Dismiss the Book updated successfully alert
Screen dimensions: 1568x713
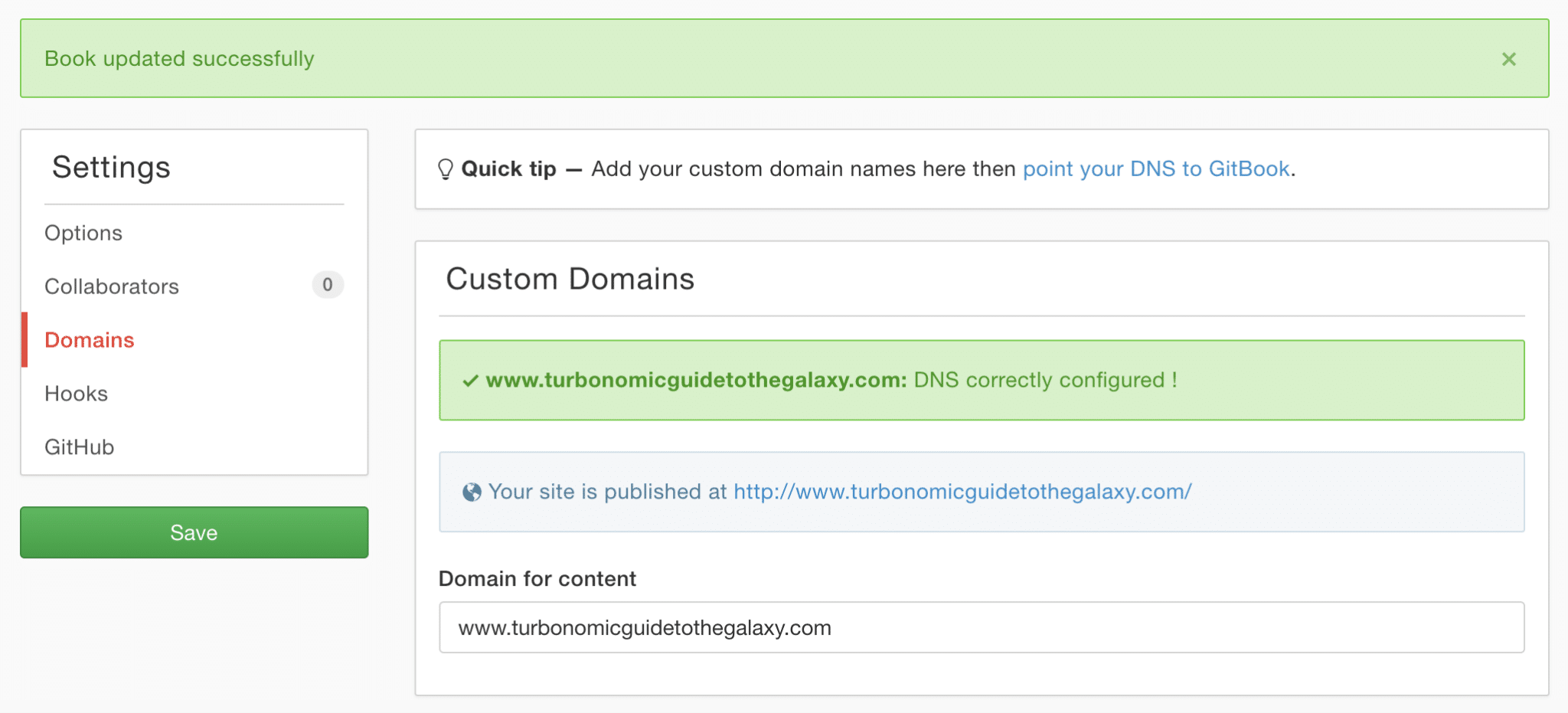pyautogui.click(x=1508, y=59)
